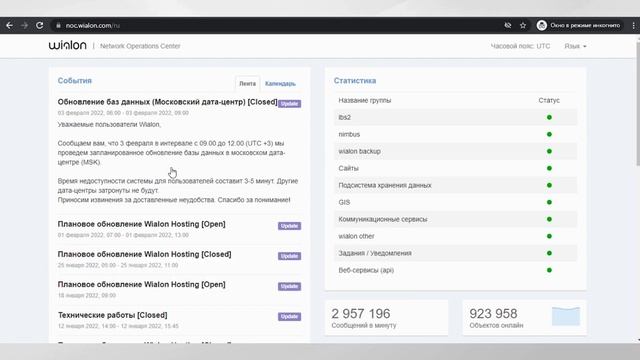Select the Сайты group row
640x360 pixels.
[456, 168]
